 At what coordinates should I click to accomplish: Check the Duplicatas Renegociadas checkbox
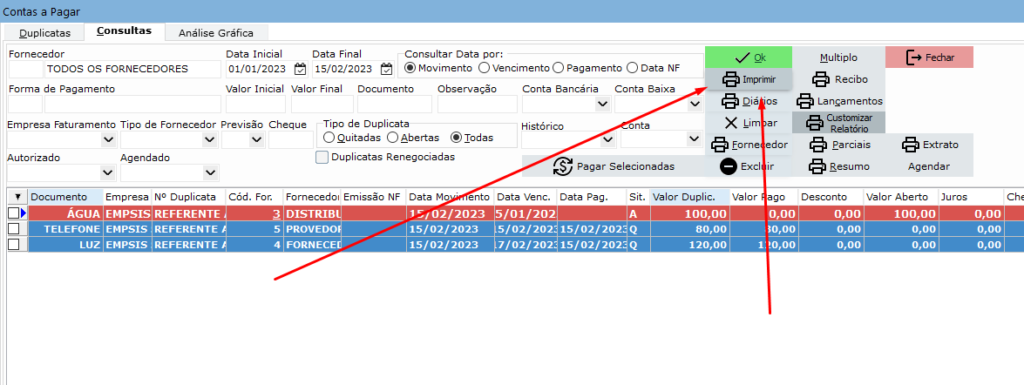point(321,157)
